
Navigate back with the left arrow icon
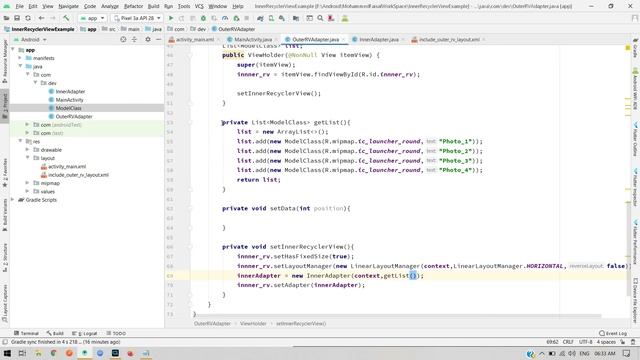pyautogui.click(x=41, y=18)
